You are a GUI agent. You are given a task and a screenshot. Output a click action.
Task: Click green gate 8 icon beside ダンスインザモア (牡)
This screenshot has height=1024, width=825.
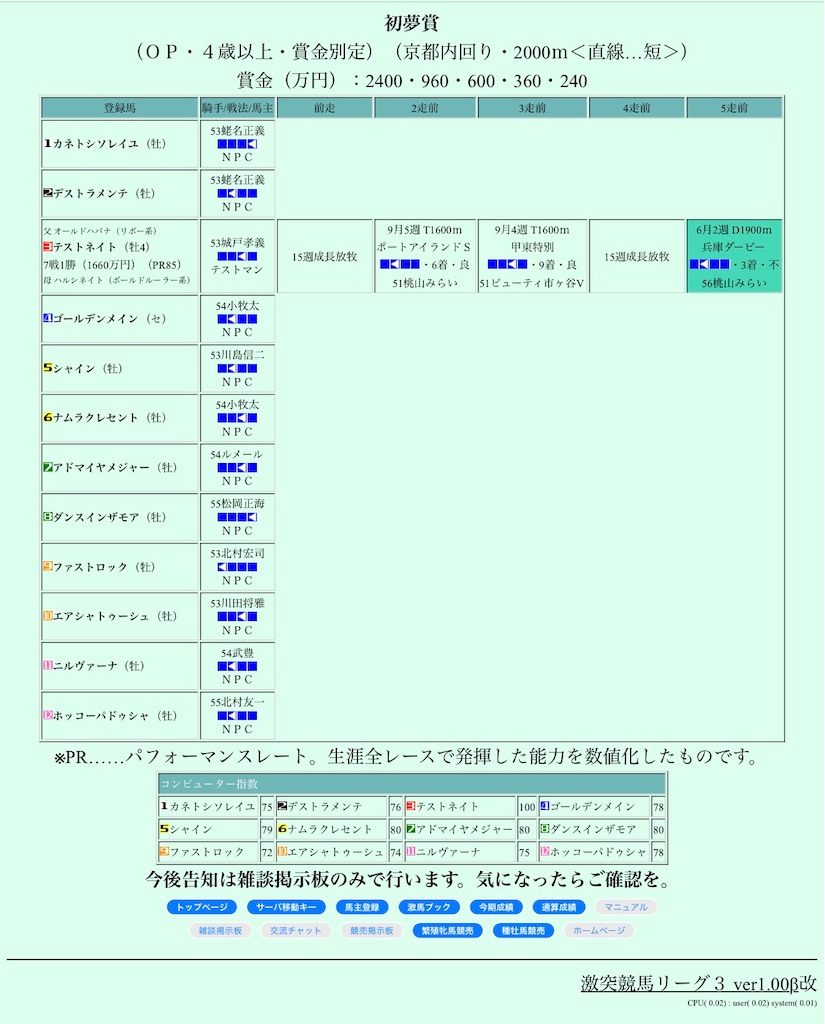(48, 517)
